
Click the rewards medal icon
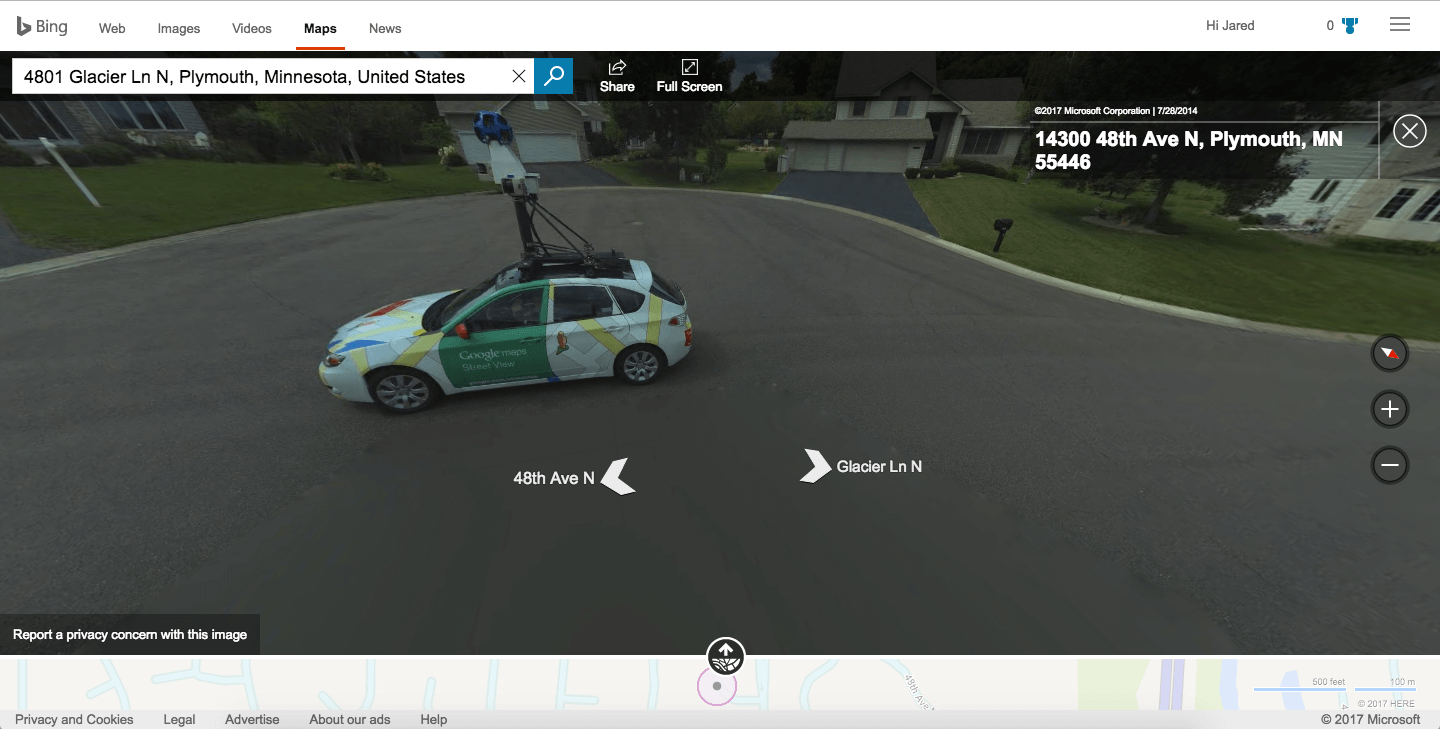click(1348, 25)
